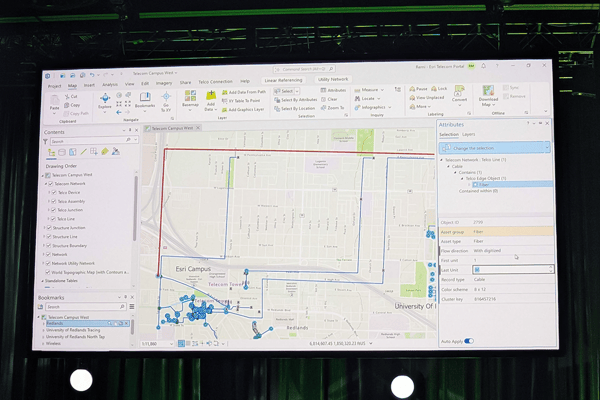Click the previous extent back arrow
600x400 pixels.
pyautogui.click(x=119, y=112)
